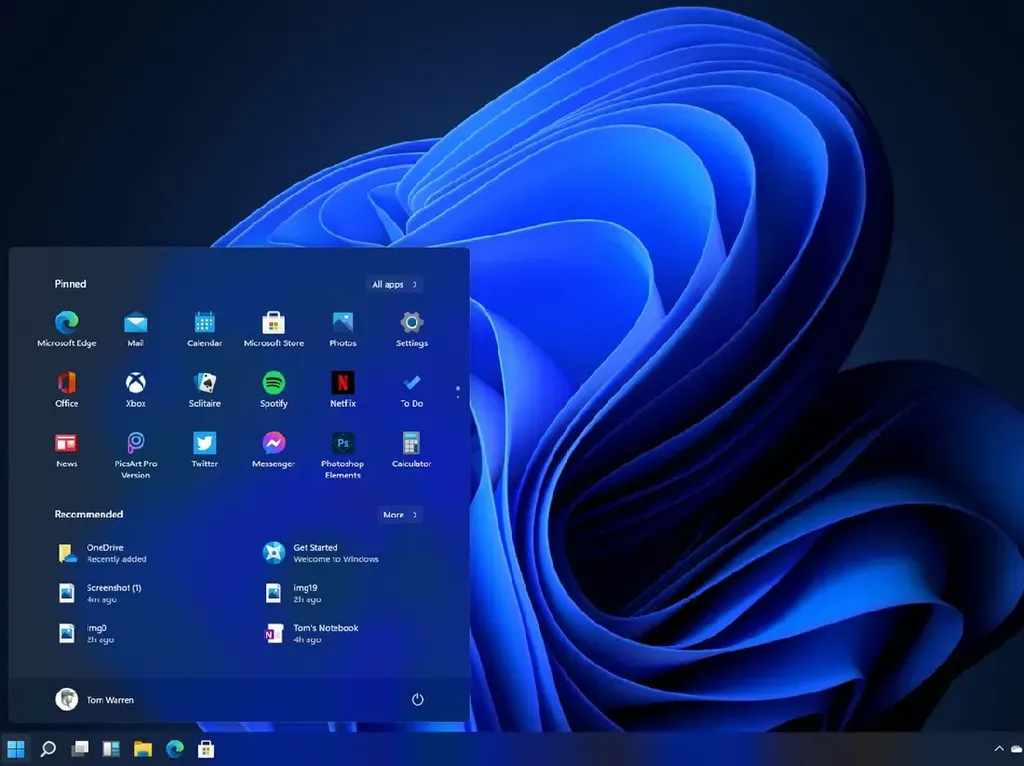This screenshot has height=766, width=1024.
Task: Open Microsoft Edge from pinned apps
Action: click(67, 328)
